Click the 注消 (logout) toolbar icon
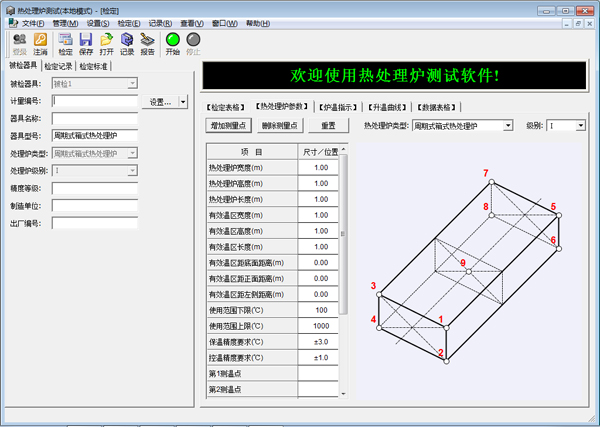Viewport: 600px width, 427px height. pos(40,42)
